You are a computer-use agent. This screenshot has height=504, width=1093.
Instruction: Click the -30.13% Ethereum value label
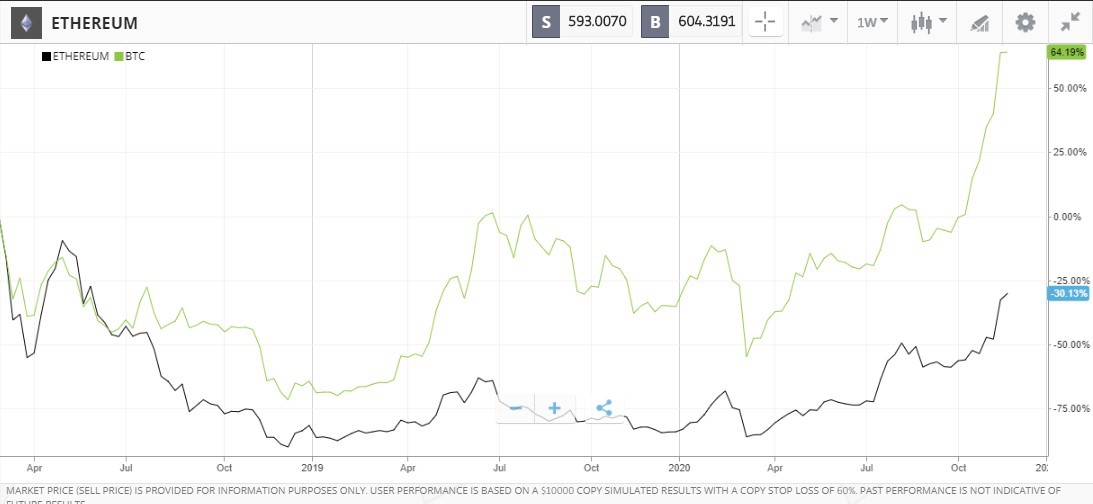[x=1066, y=293]
